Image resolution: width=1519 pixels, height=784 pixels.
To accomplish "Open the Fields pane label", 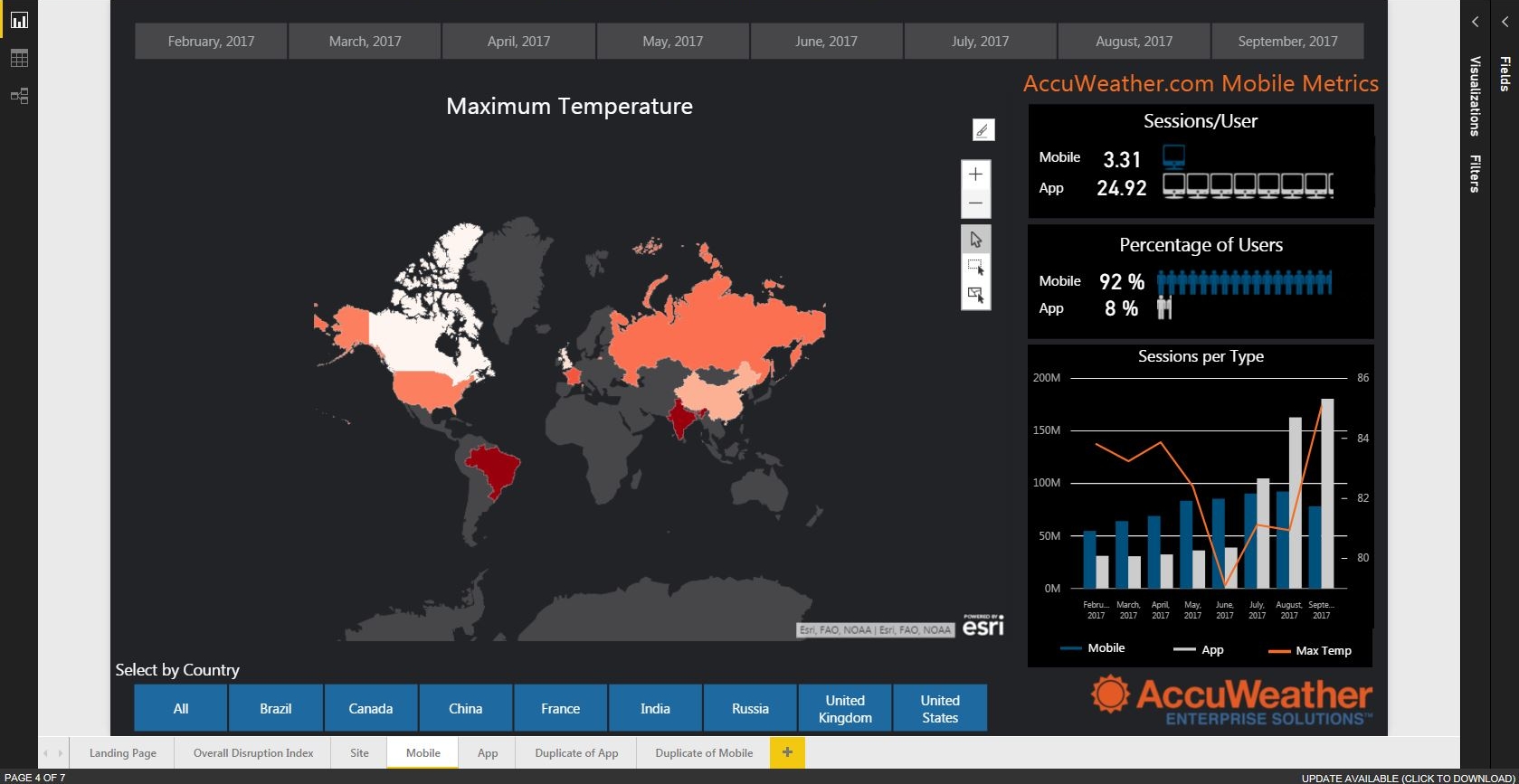I will 1505,74.
